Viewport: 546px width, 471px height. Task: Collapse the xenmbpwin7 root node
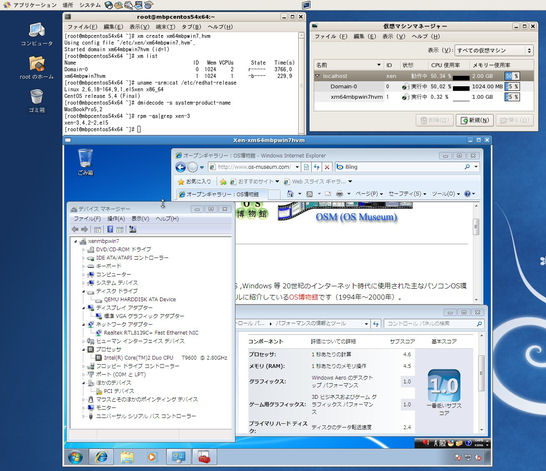point(76,241)
